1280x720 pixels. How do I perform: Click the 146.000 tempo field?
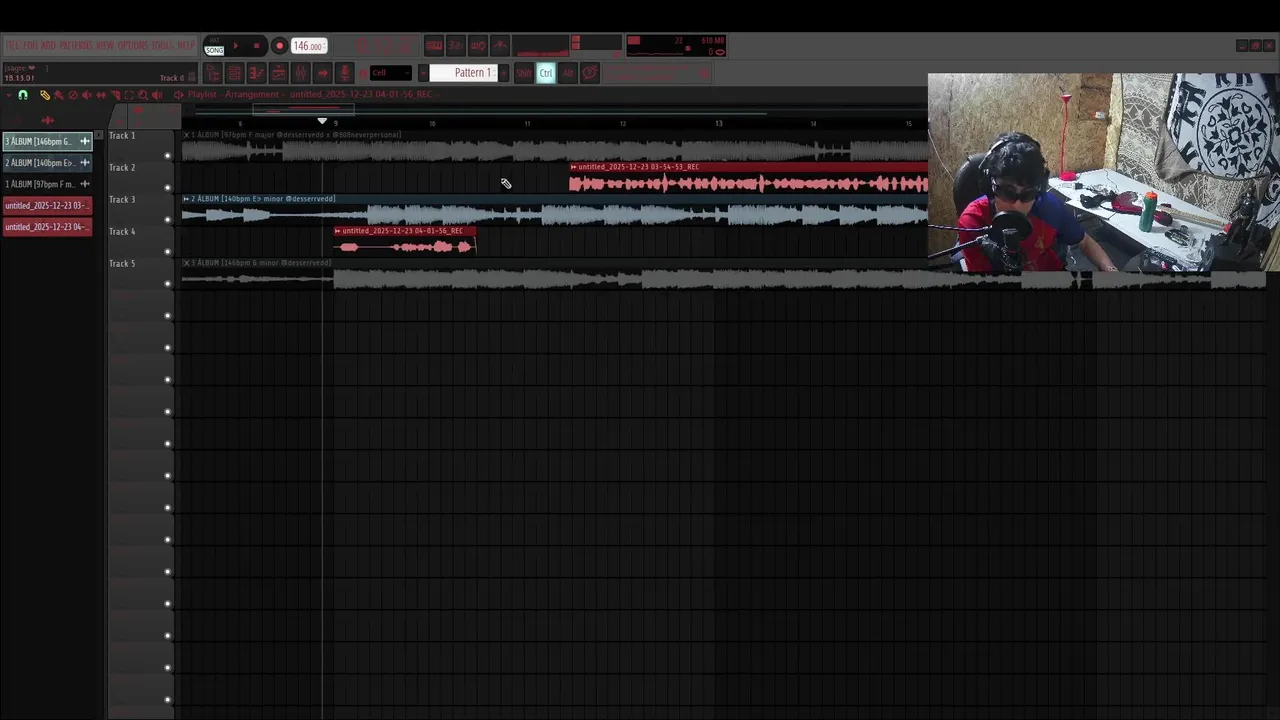309,46
